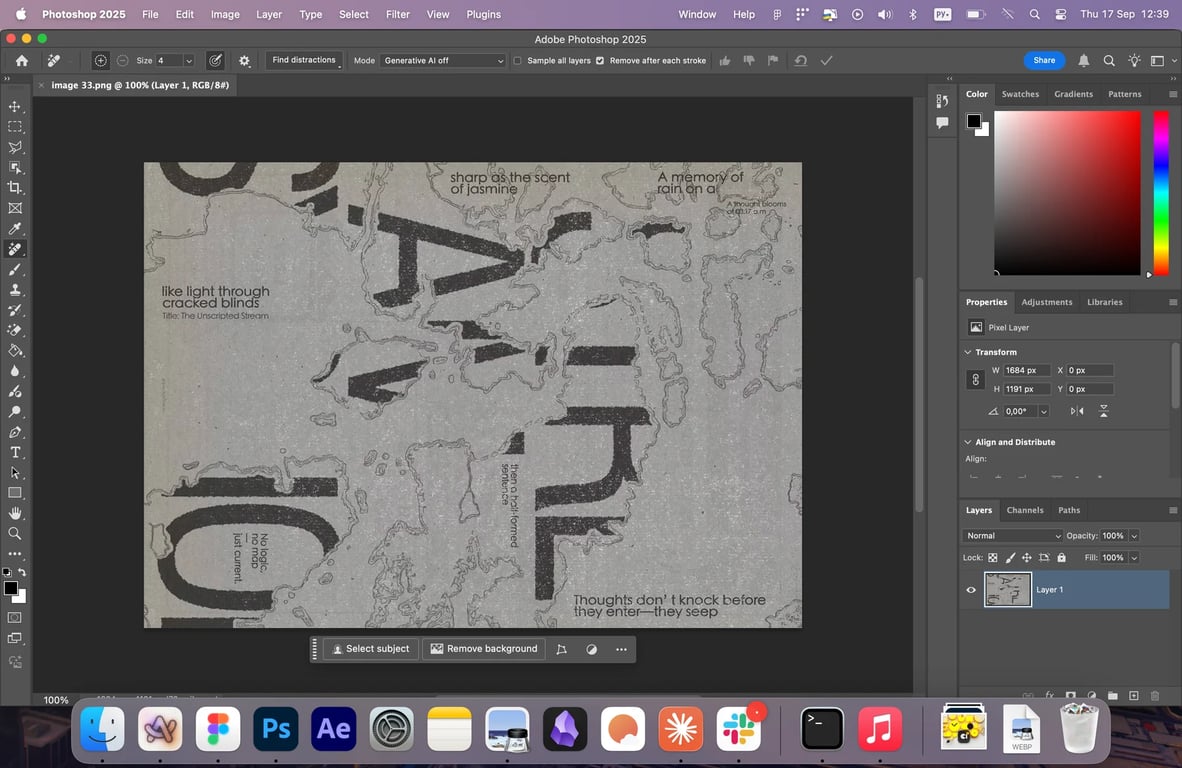Viewport: 1182px width, 768px height.
Task: Click the hue slider strip
Action: point(1161,193)
